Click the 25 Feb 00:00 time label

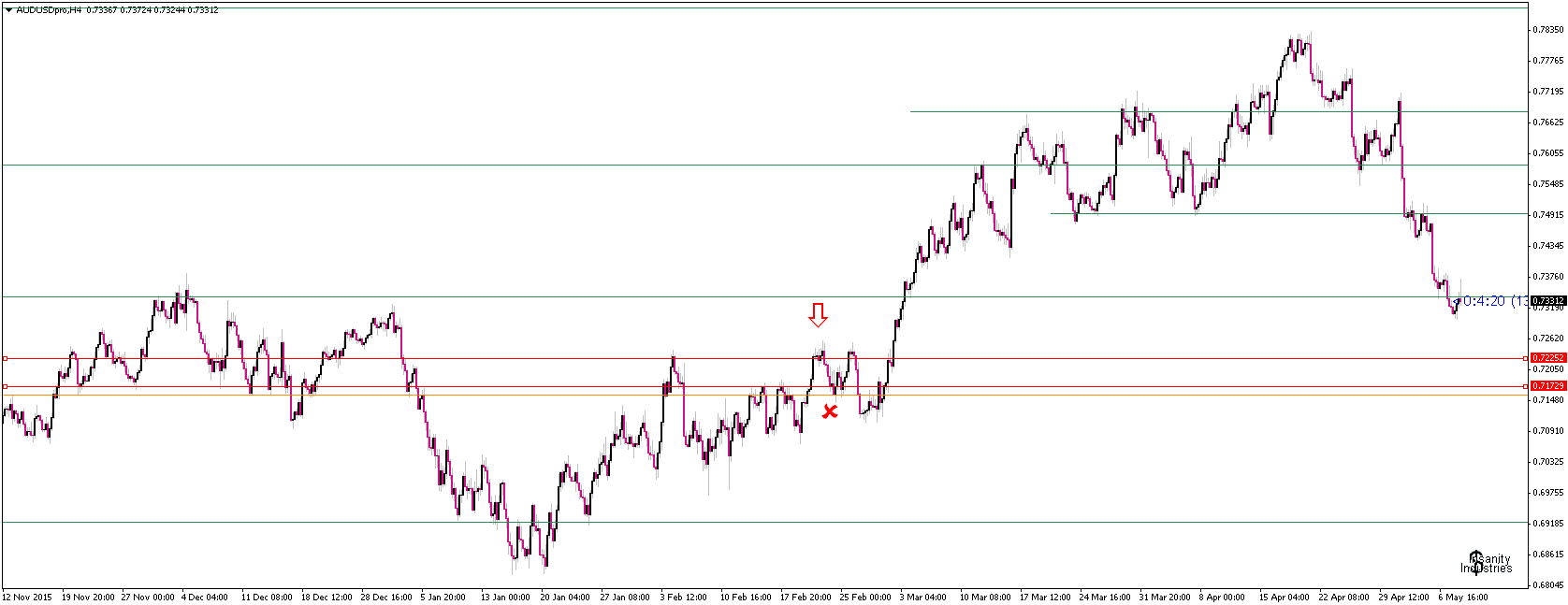click(865, 598)
